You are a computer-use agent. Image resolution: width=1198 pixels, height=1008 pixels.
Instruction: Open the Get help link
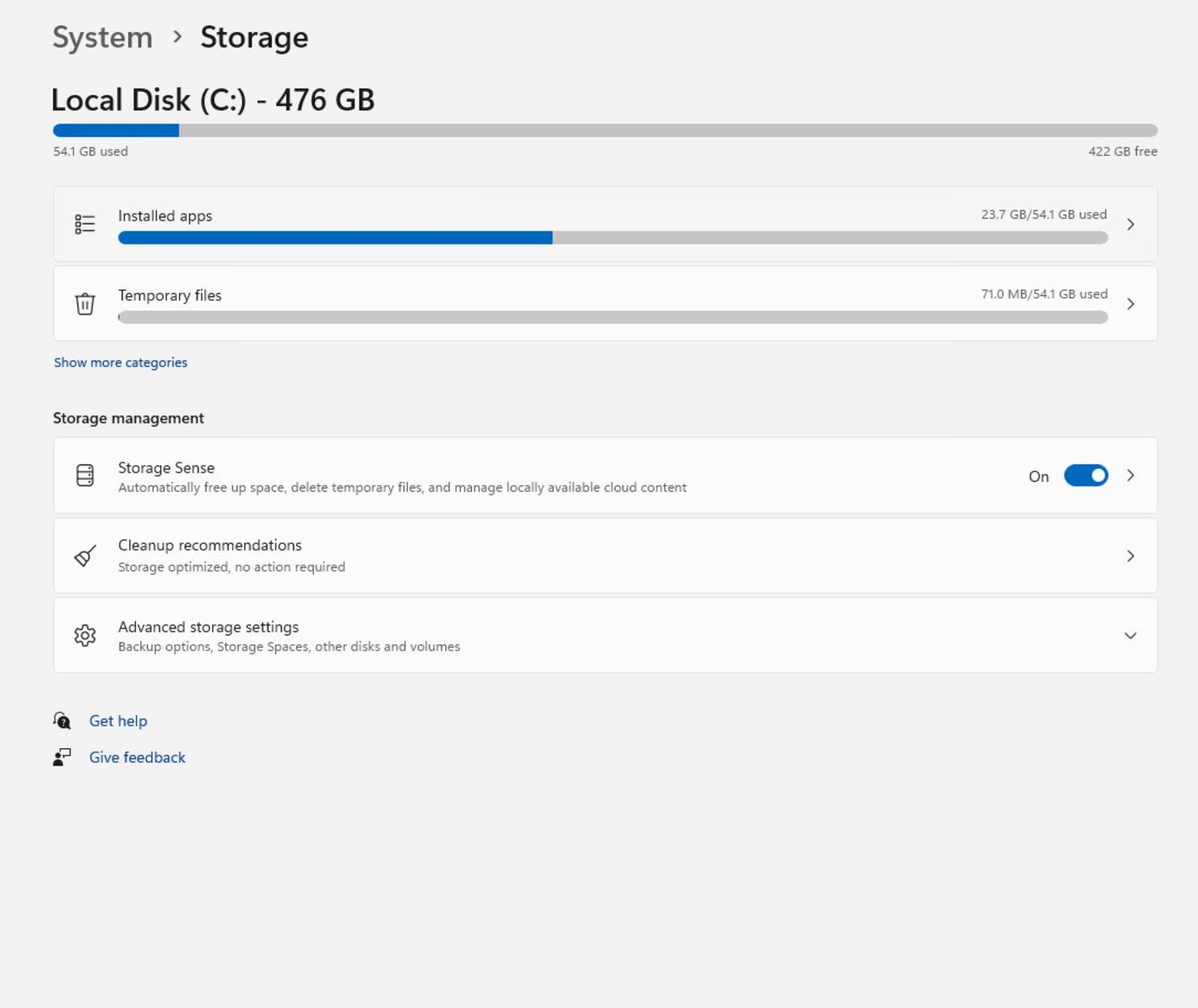pyautogui.click(x=118, y=721)
